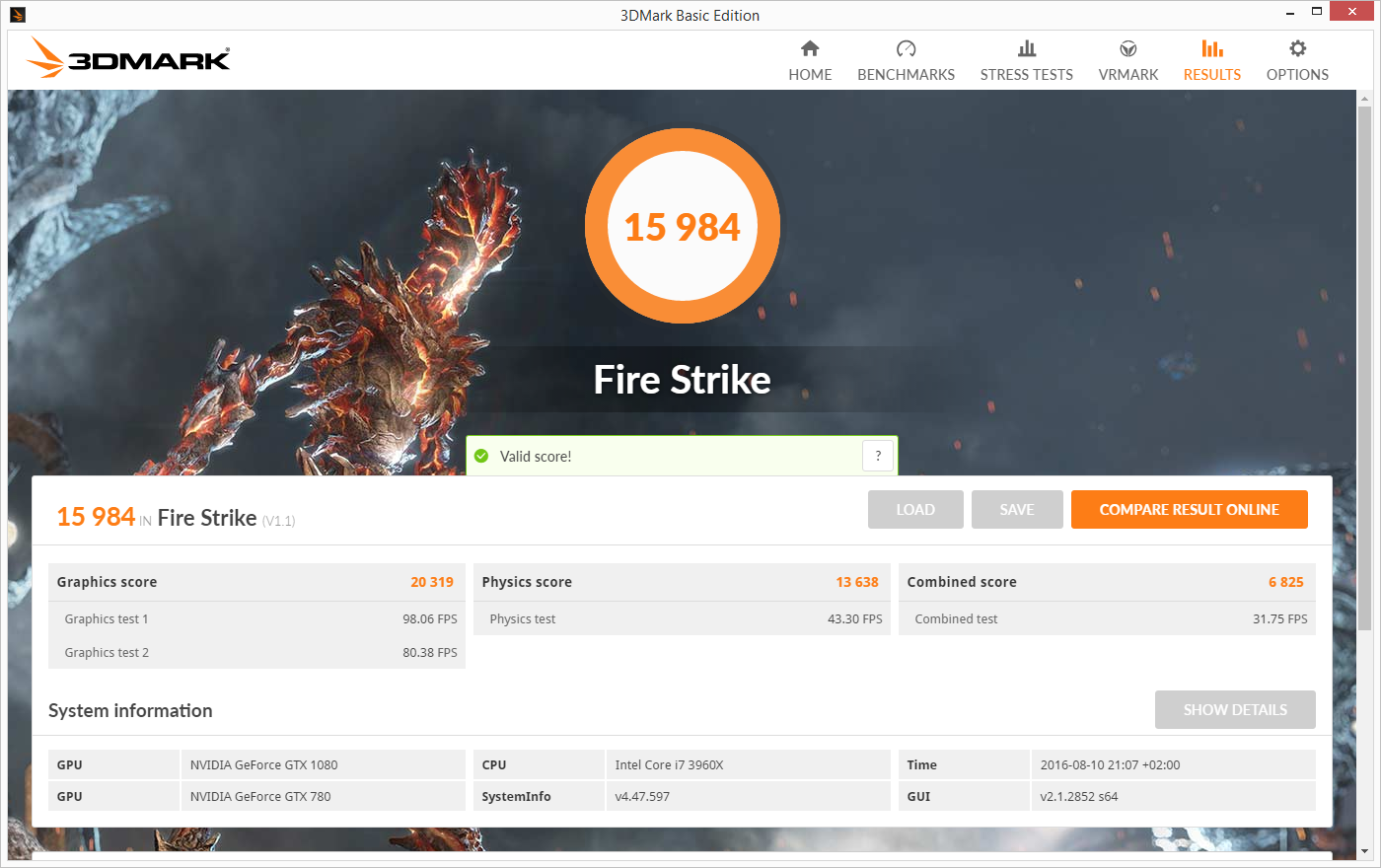Viewport: 1381px width, 868px height.
Task: Click the orange 15 984 score circle
Action: [x=683, y=226]
